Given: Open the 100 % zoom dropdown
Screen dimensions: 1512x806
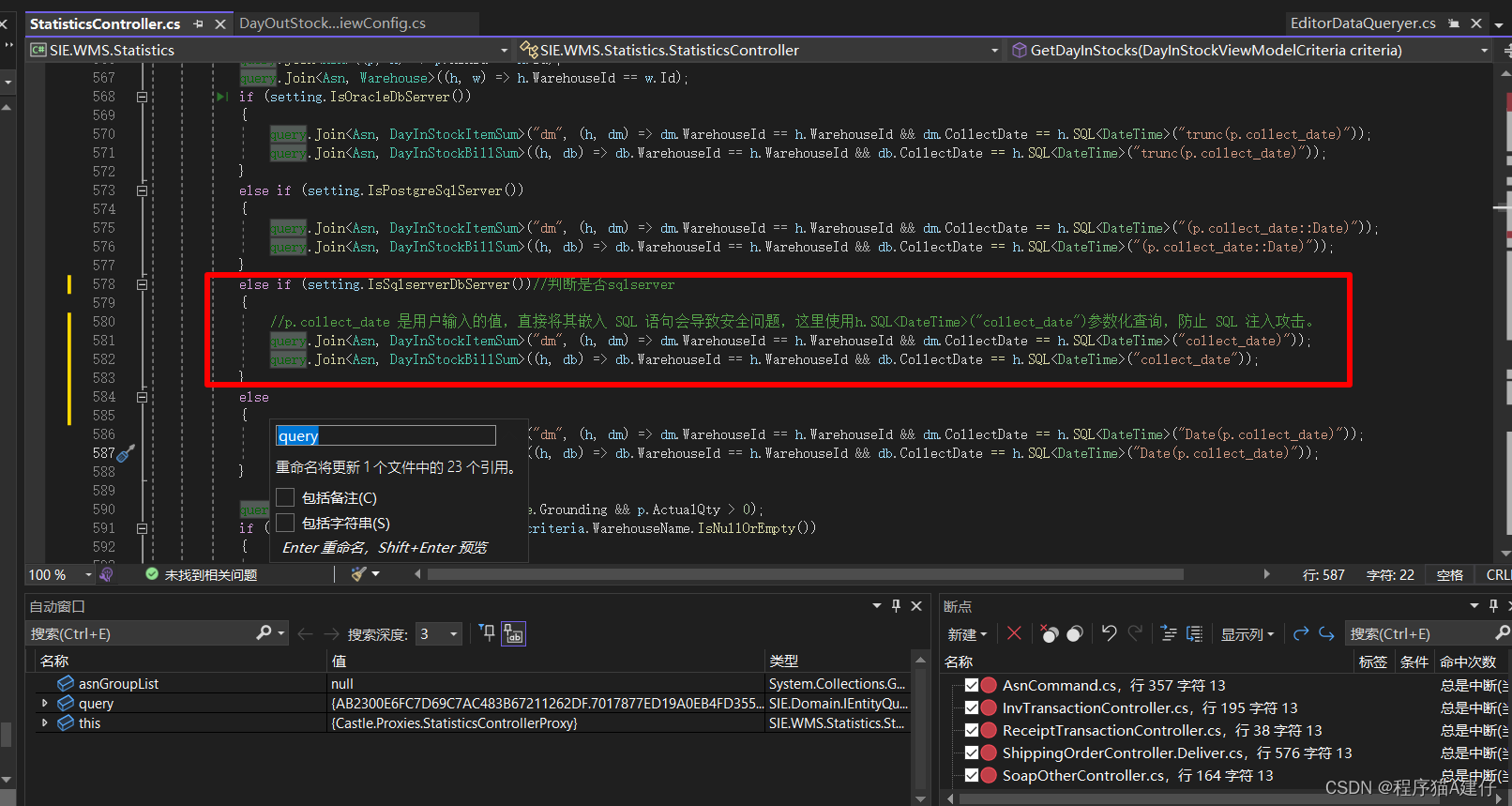Looking at the screenshot, I should click(x=89, y=575).
